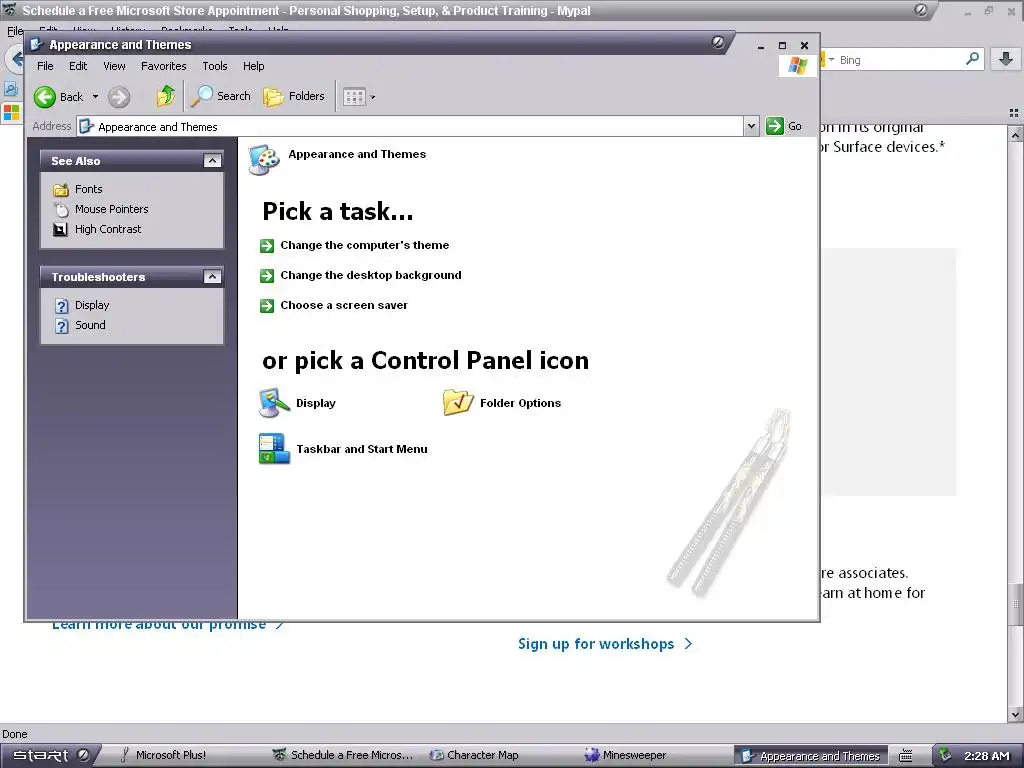Viewport: 1024px width, 768px height.
Task: Toggle the Folders pane
Action: click(294, 96)
